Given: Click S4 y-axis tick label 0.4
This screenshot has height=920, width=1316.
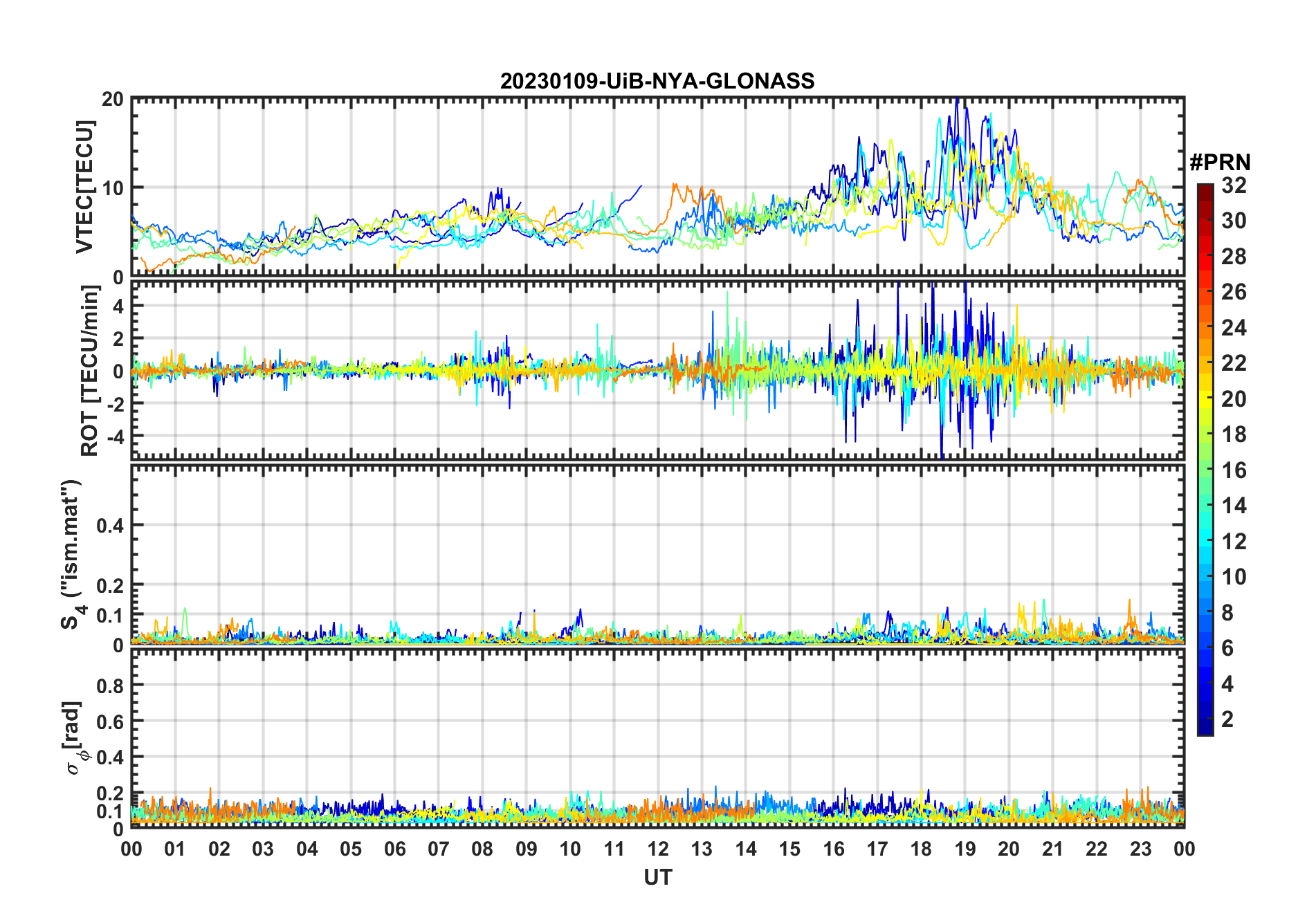Looking at the screenshot, I should pyautogui.click(x=110, y=526).
